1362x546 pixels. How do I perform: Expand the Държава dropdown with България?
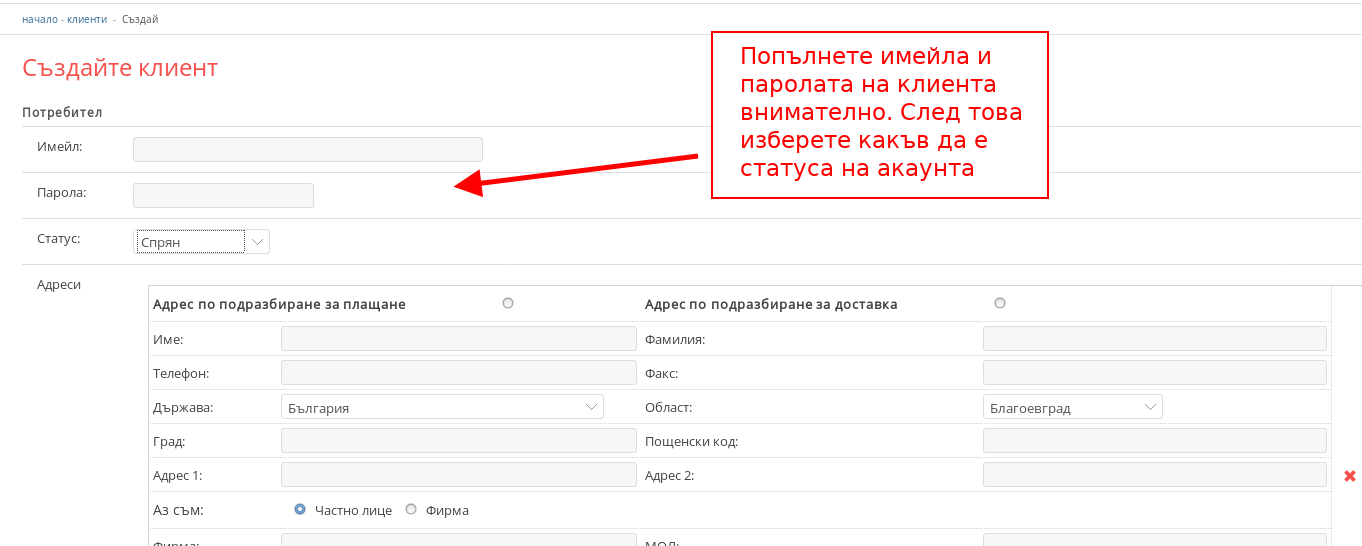[442, 407]
